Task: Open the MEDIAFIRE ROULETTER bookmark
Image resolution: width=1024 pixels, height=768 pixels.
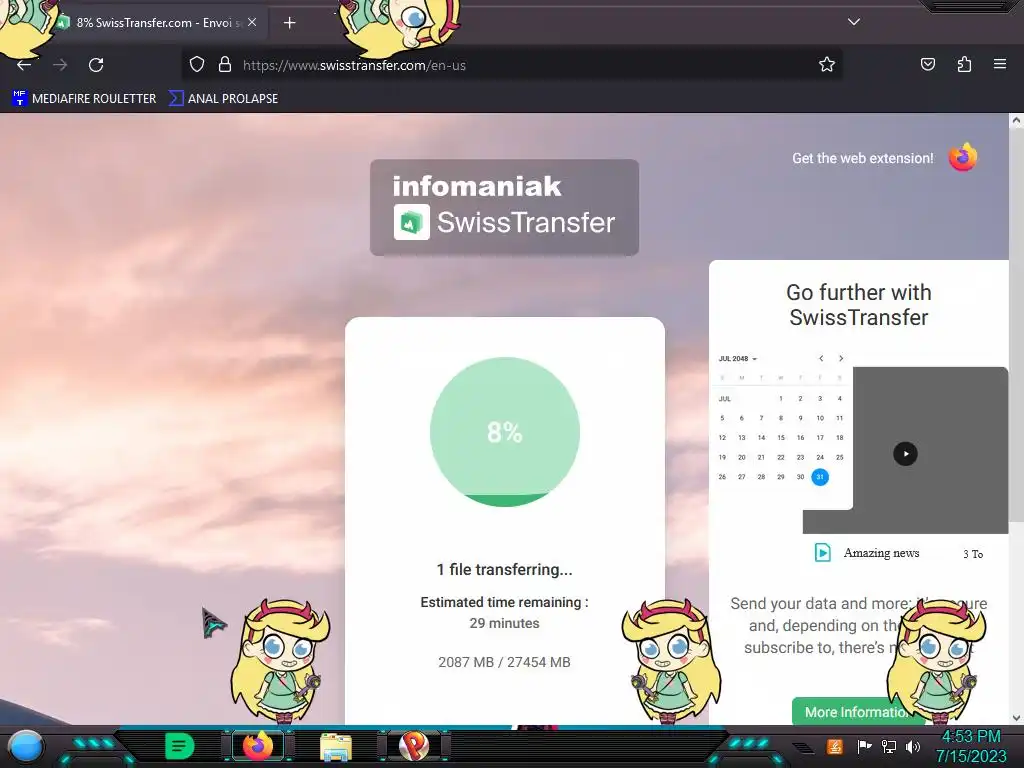Action: pos(84,99)
